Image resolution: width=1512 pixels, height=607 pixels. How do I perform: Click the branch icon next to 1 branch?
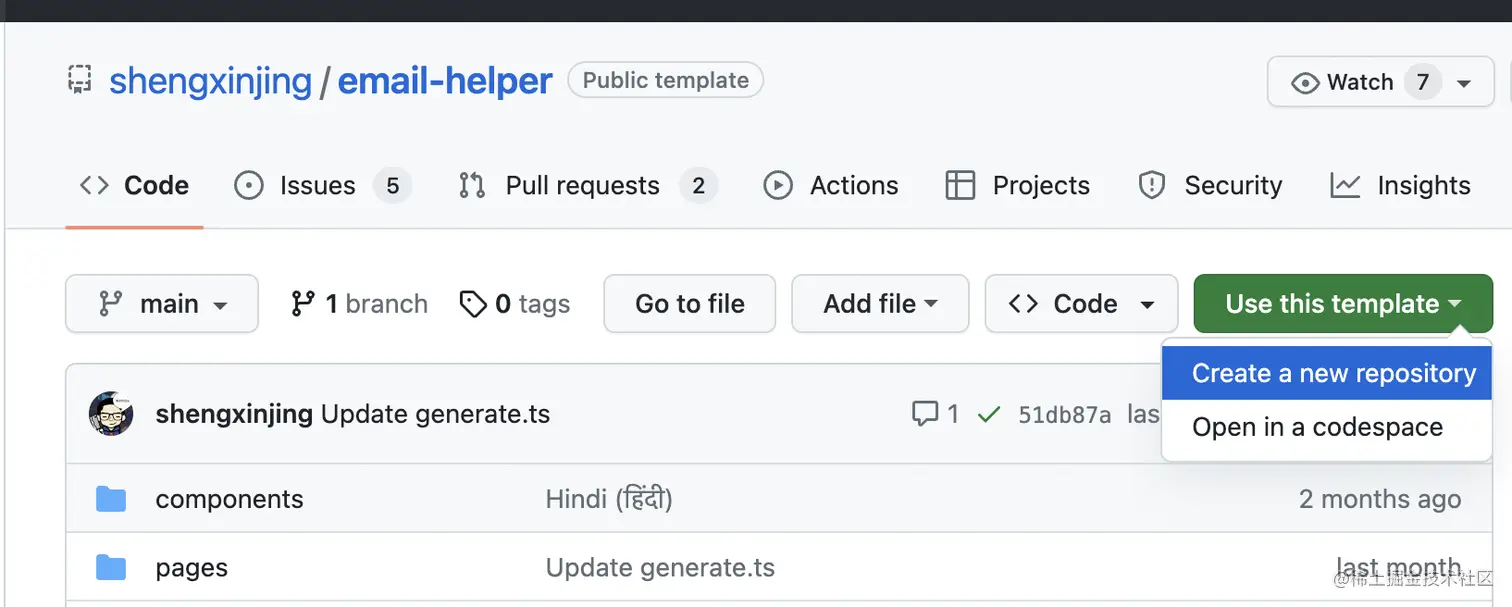coord(302,304)
